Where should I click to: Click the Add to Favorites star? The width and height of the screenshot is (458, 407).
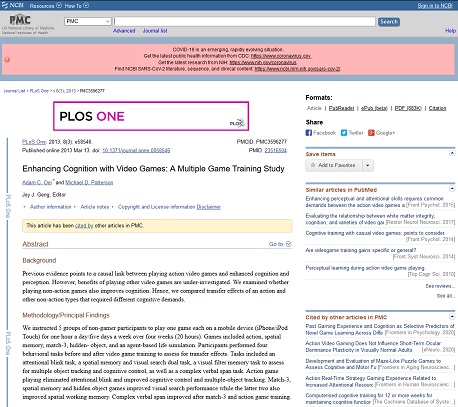click(313, 165)
